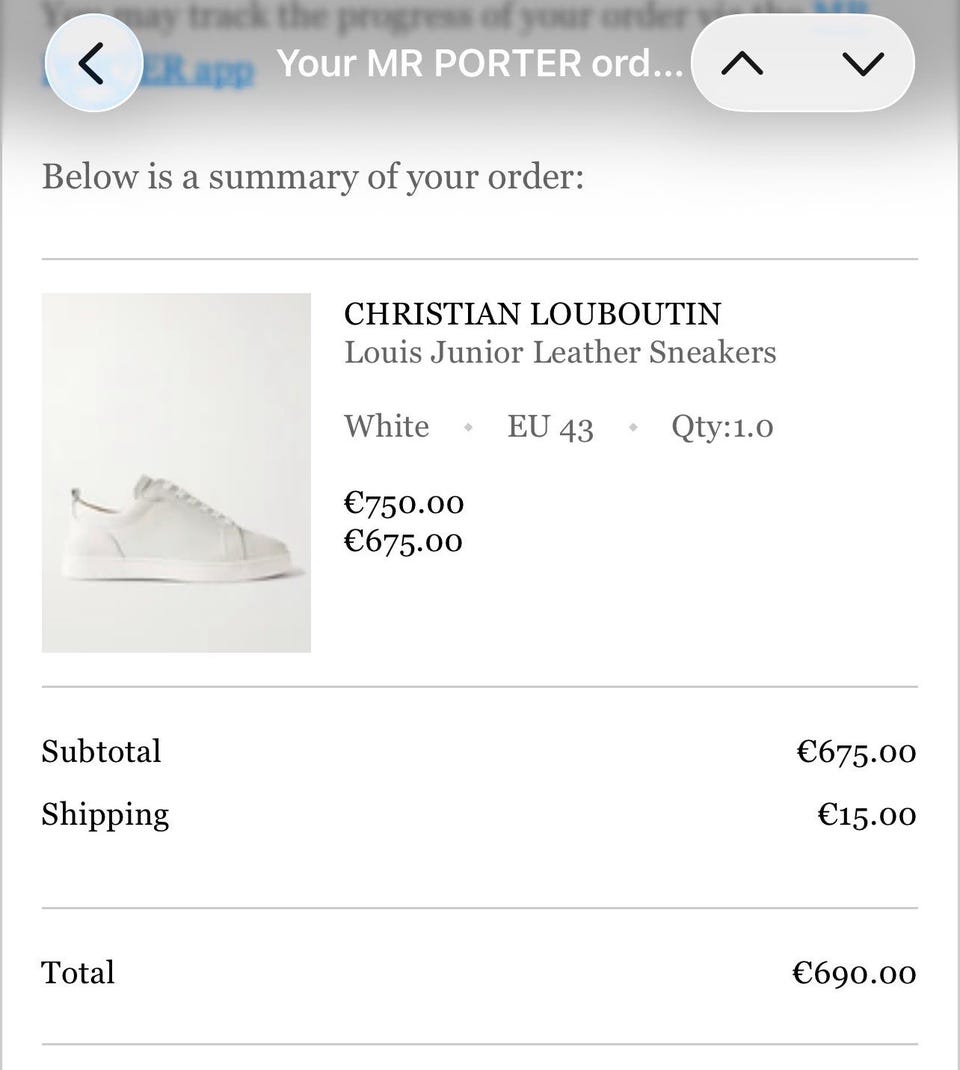Screen dimensions: 960x1070
Task: Tap the Shipping label
Action: tap(105, 814)
